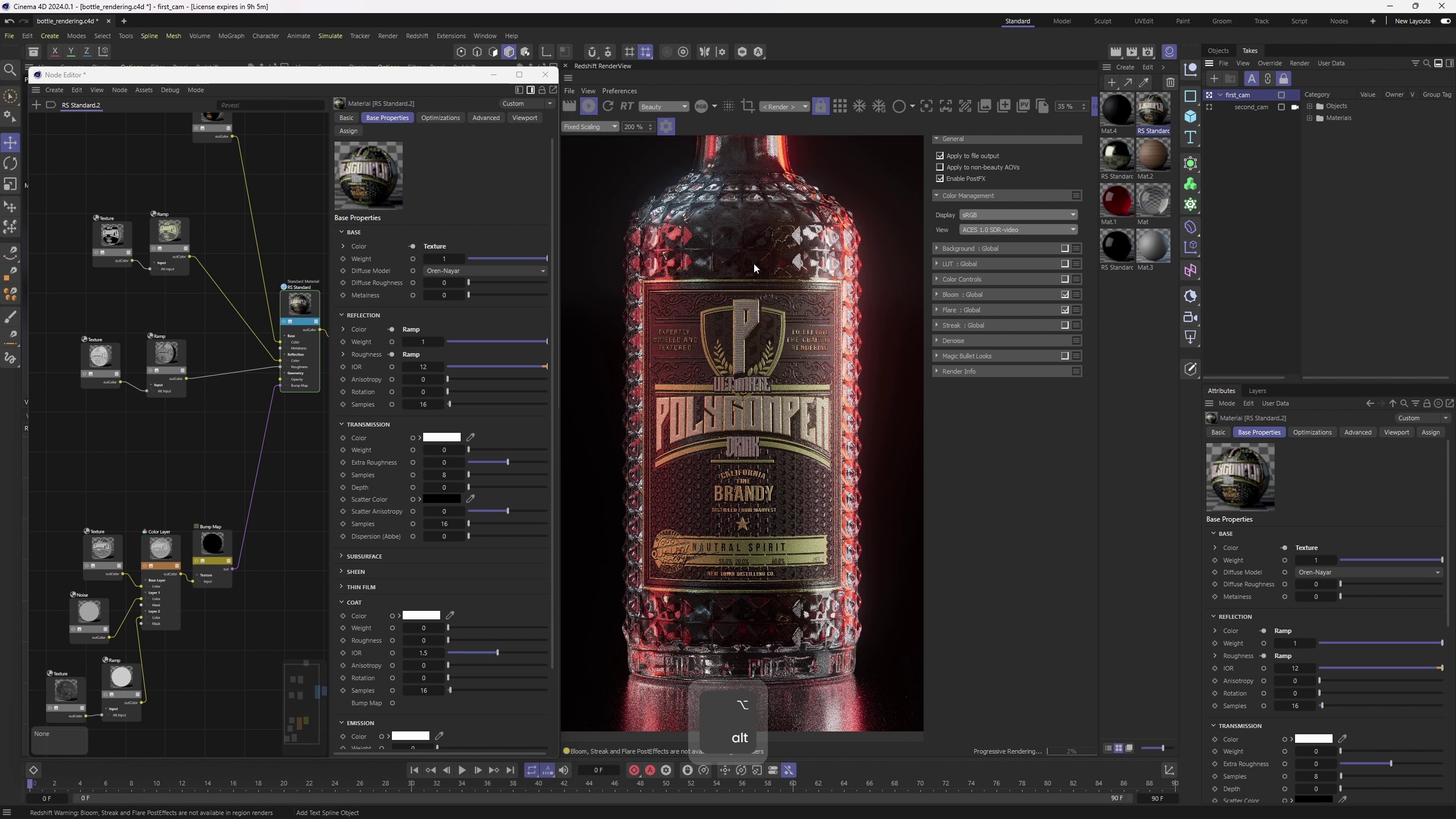The height and width of the screenshot is (819, 1456).
Task: Go to start frame in timeline
Action: click(414, 770)
